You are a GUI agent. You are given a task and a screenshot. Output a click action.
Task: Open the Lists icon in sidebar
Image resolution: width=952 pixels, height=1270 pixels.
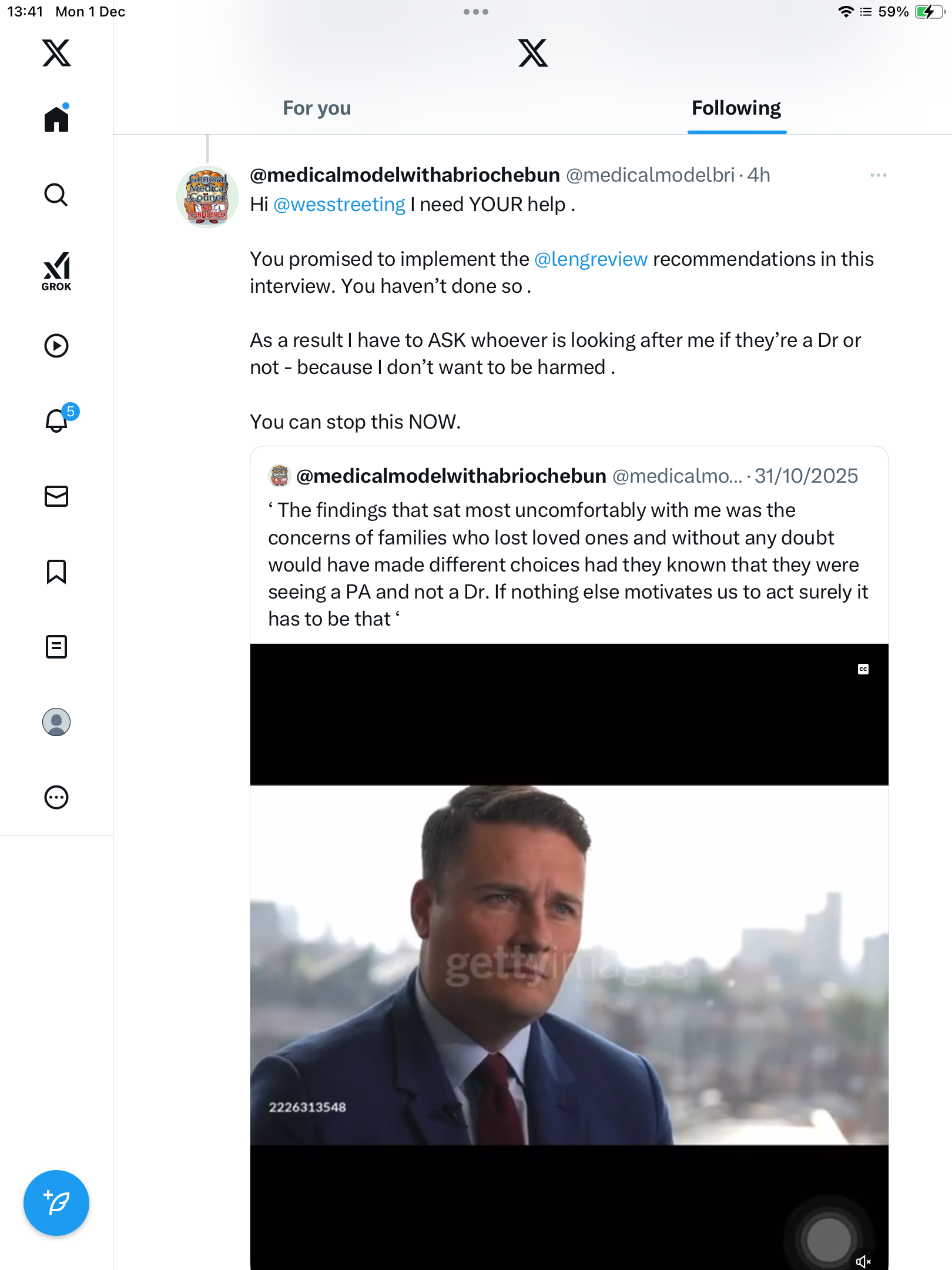point(56,647)
